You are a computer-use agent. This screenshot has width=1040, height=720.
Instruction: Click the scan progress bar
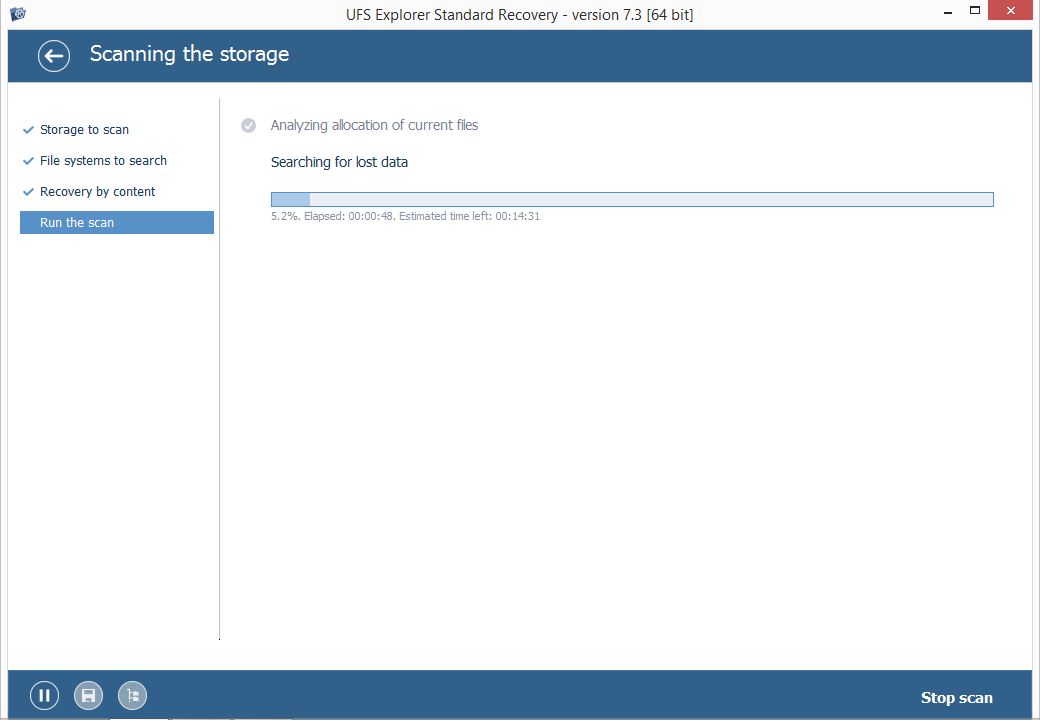(630, 198)
